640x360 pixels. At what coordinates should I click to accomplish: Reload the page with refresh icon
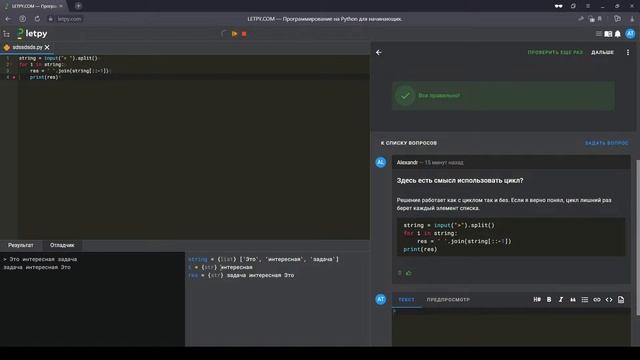(37, 19)
